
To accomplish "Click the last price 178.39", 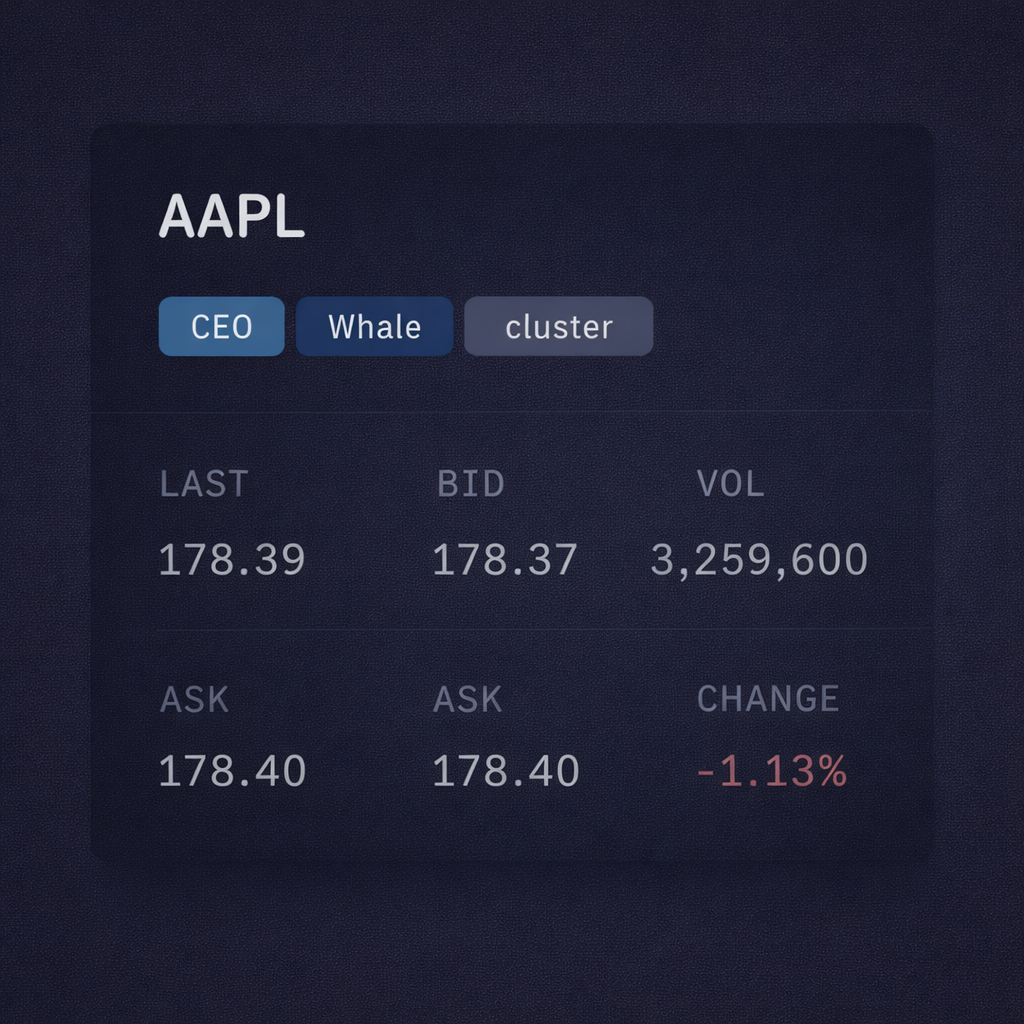I will pyautogui.click(x=231, y=560).
